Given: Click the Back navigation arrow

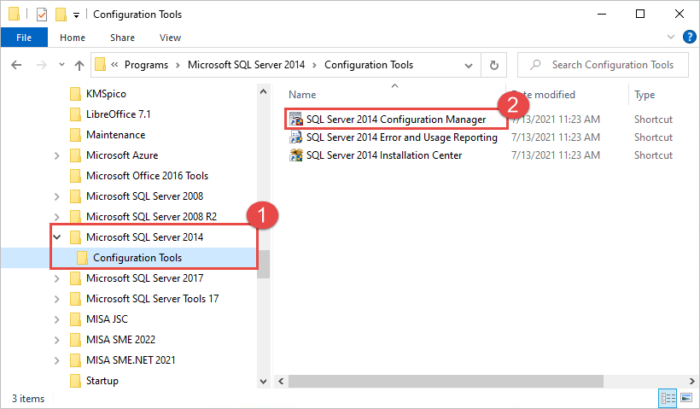Looking at the screenshot, I should (17, 65).
